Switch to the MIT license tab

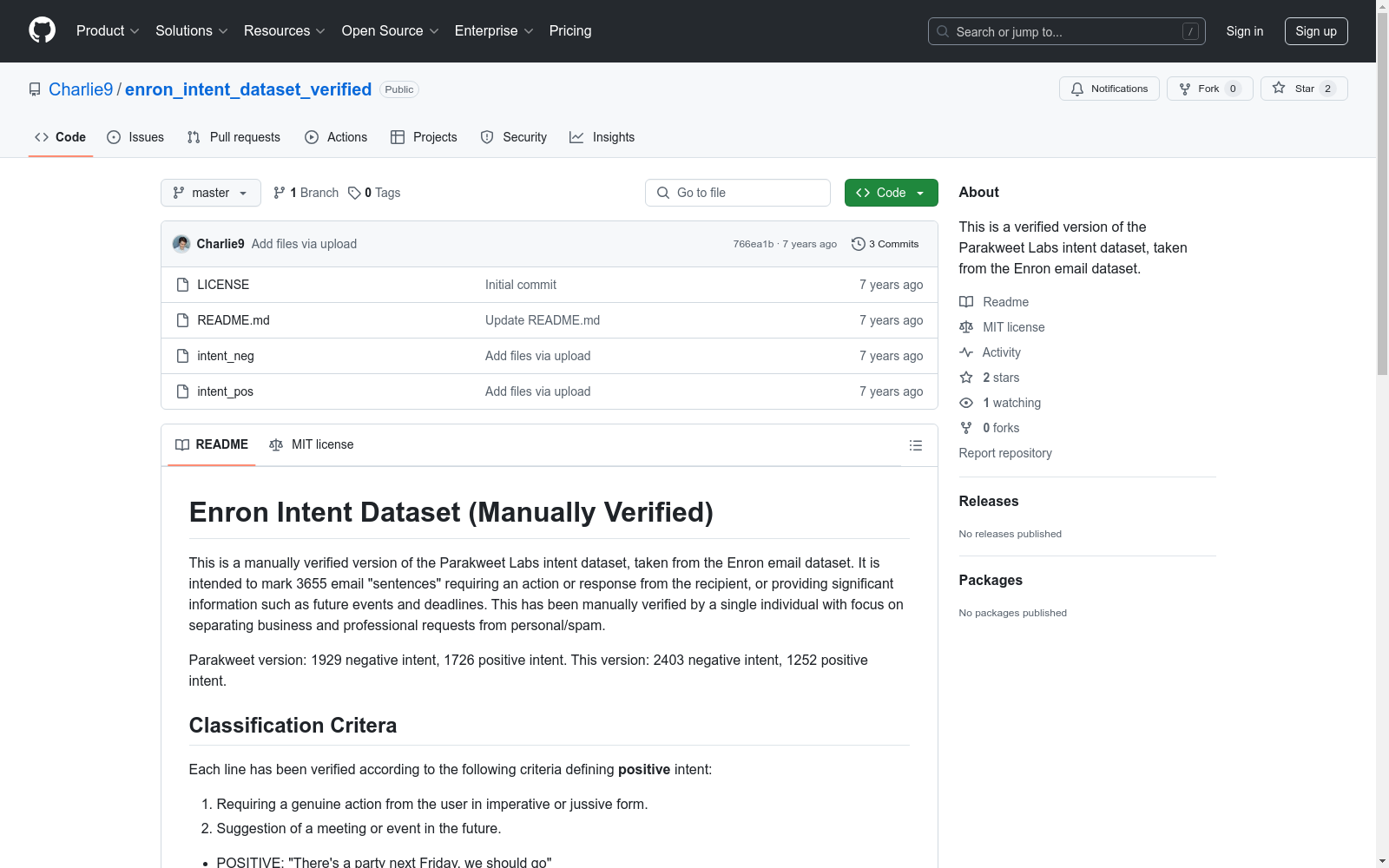[312, 444]
